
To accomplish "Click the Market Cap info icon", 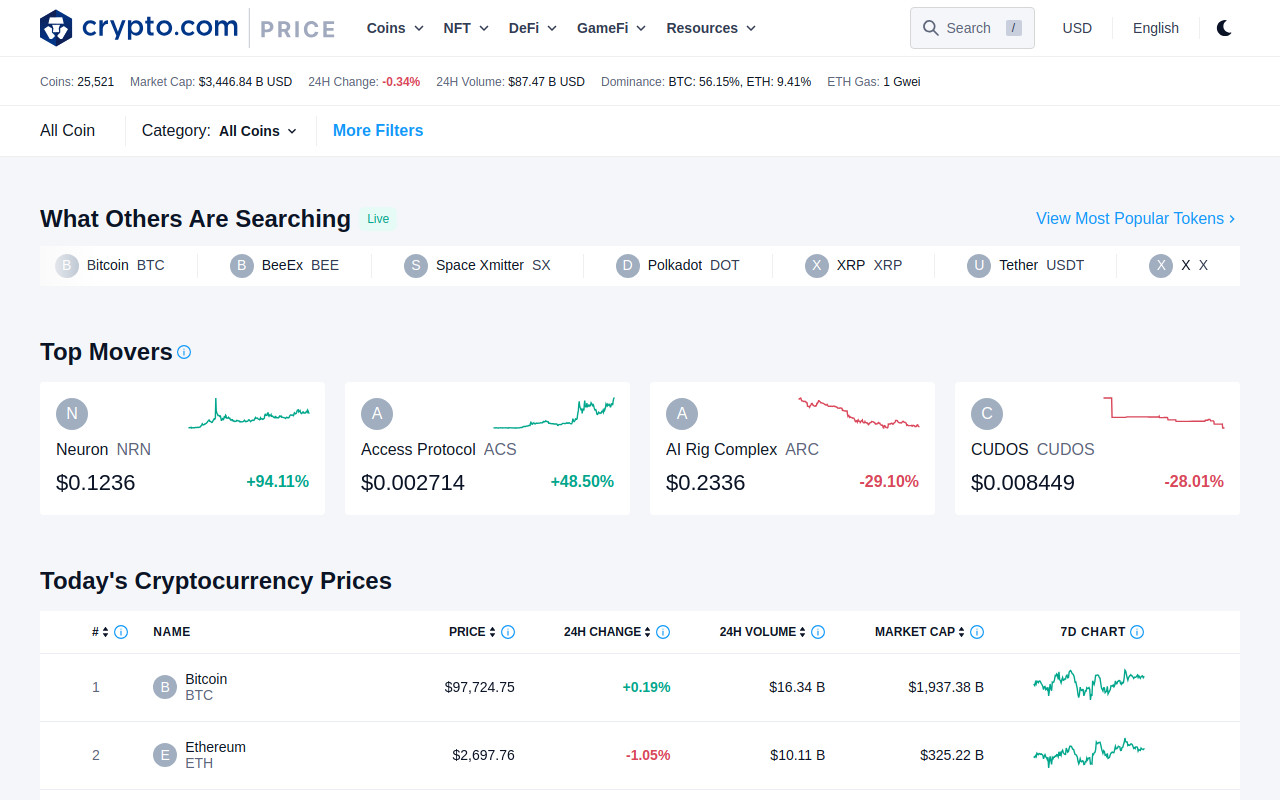I will coord(977,632).
